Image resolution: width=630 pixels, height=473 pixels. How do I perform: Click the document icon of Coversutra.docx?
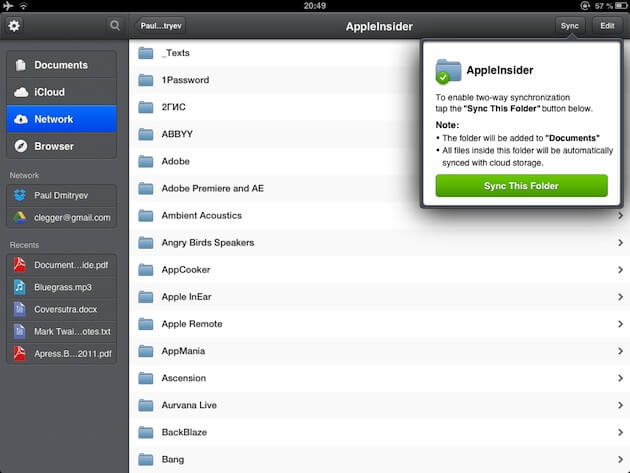point(20,309)
